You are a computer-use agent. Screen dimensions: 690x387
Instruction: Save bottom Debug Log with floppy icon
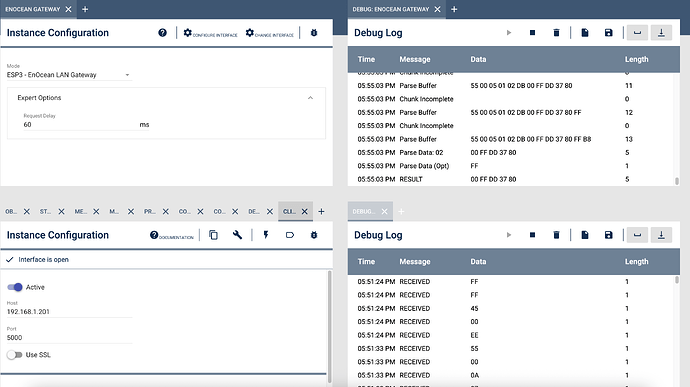(x=609, y=235)
